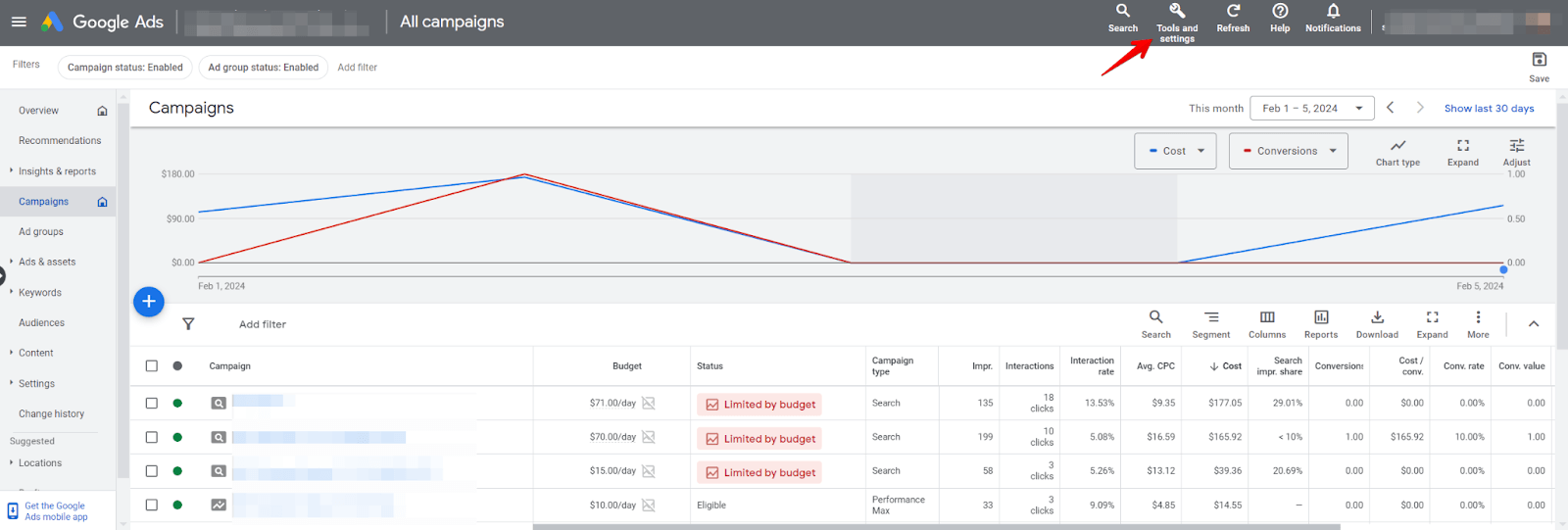Select the Performance Max campaign checkbox

(152, 506)
